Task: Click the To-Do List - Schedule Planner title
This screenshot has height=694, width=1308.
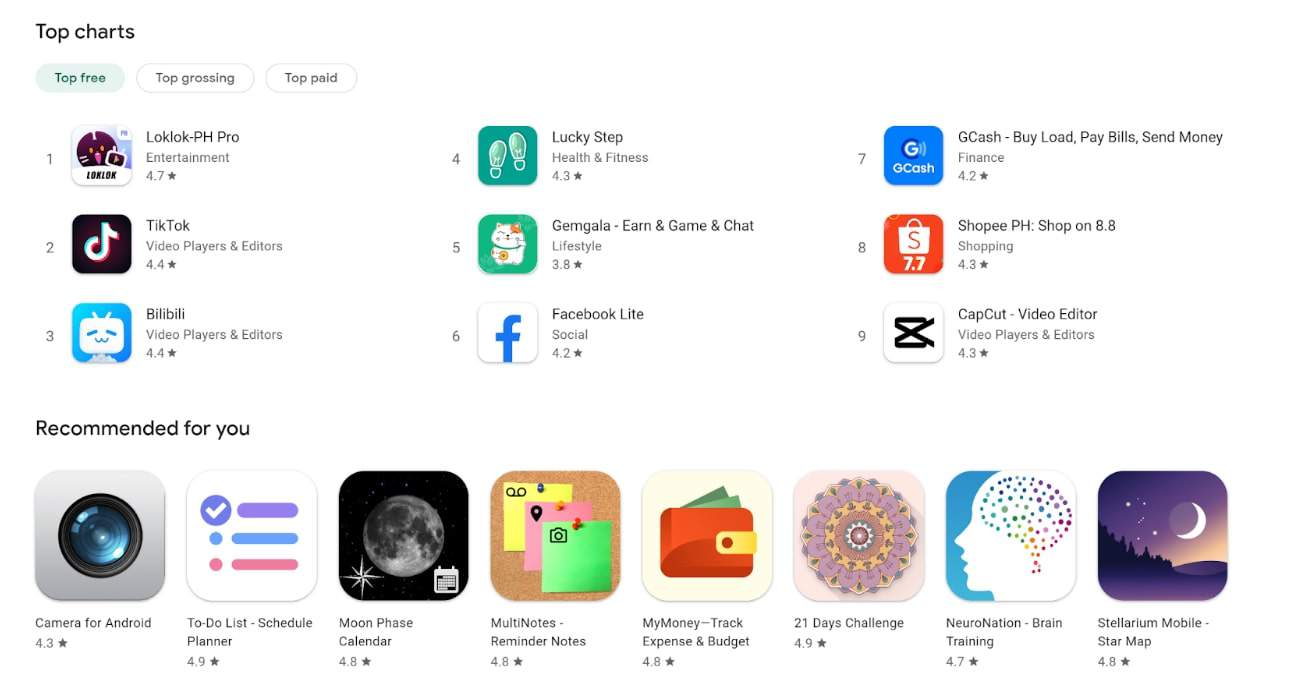Action: click(250, 632)
